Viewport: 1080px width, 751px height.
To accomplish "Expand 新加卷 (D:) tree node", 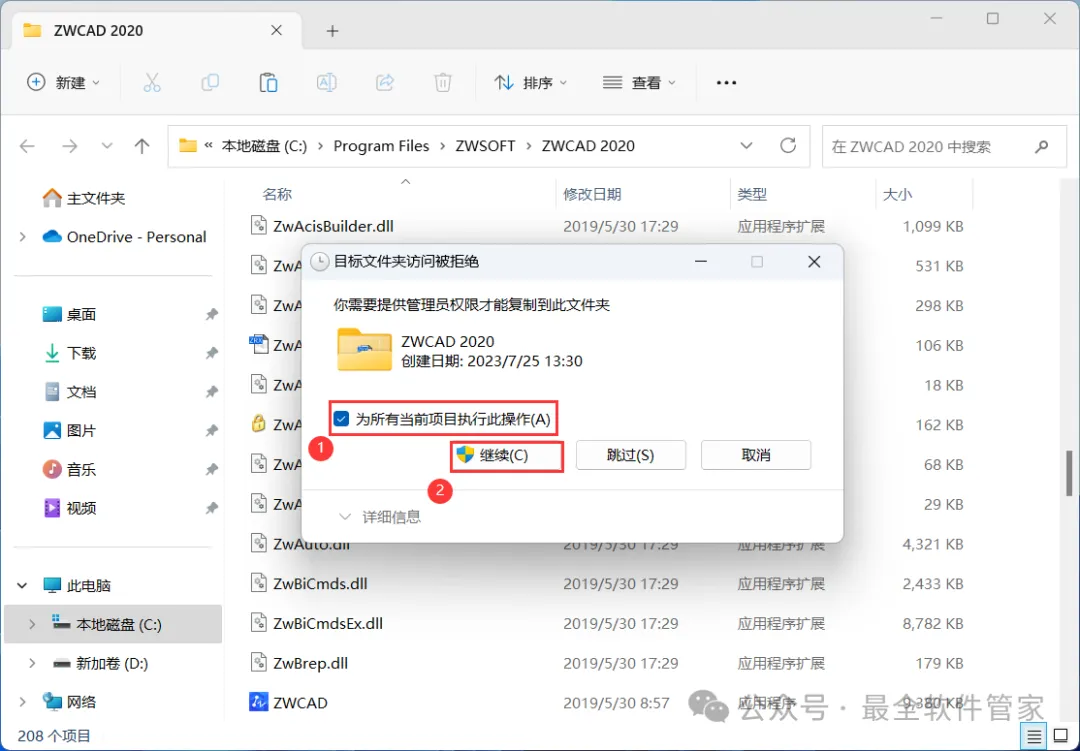I will (x=32, y=663).
